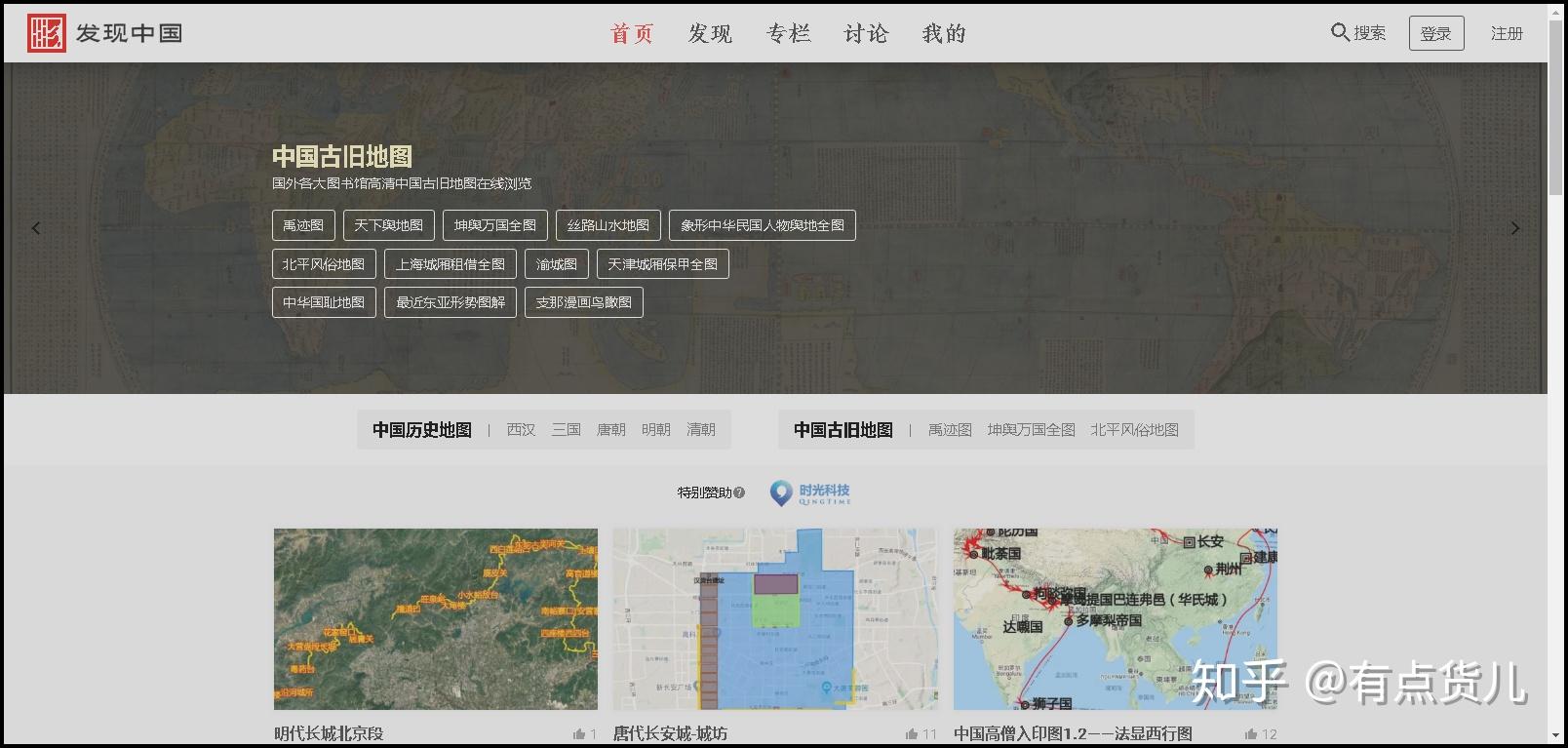1568x748 pixels.
Task: Go to previous carousel slide arrow
Action: point(36,228)
